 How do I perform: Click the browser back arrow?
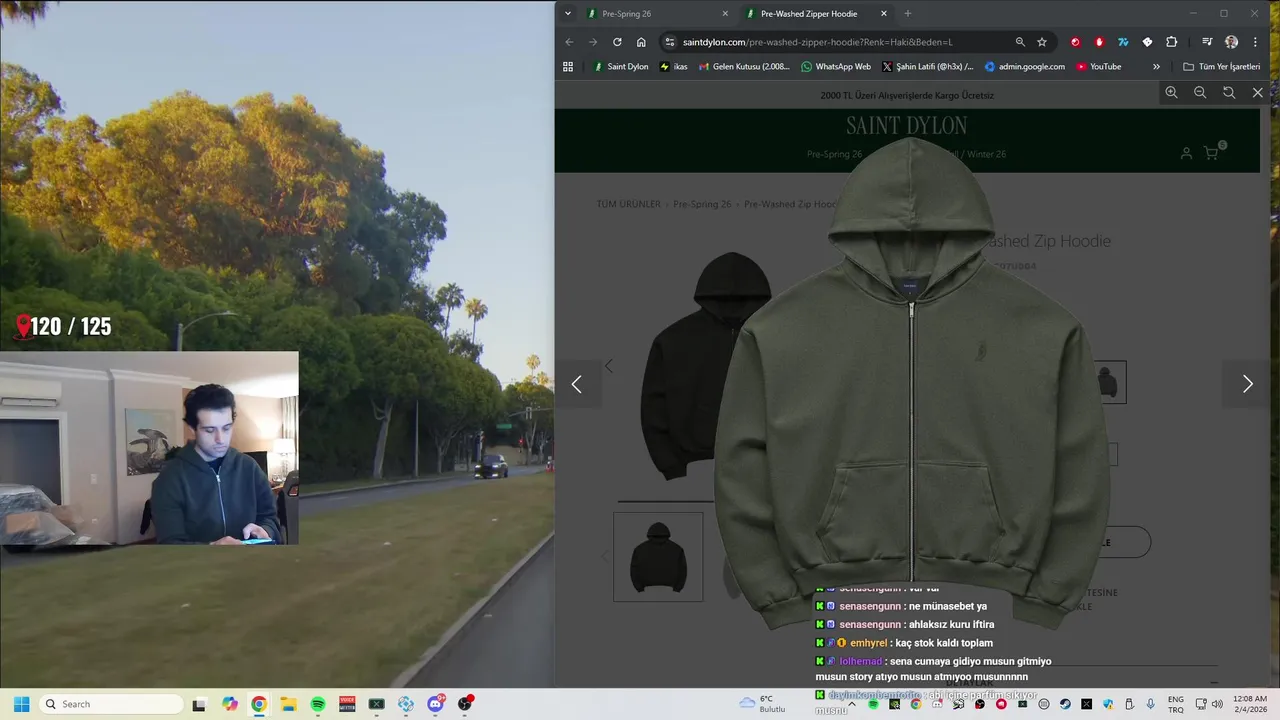coord(569,42)
